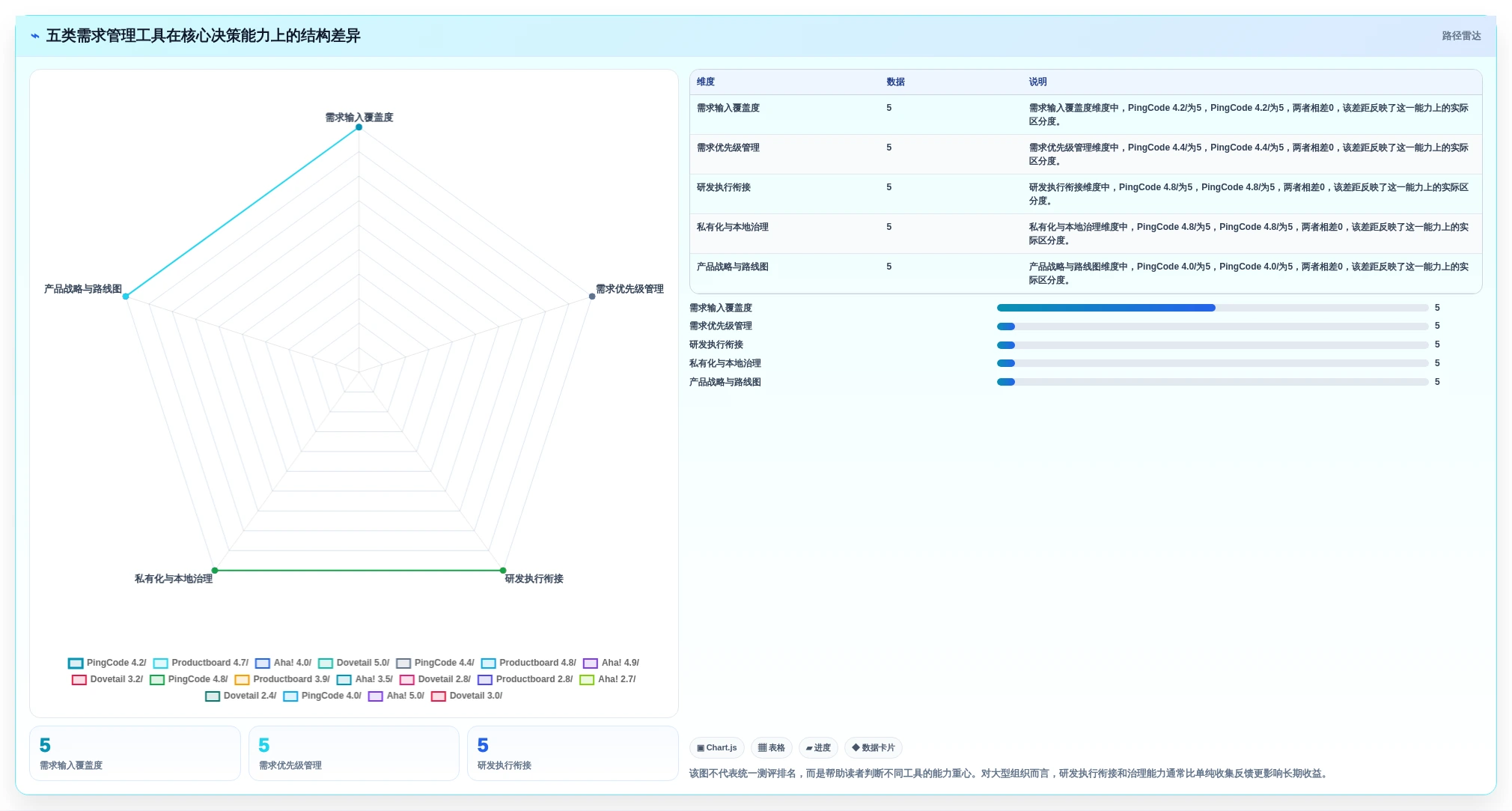
Task: Click the 研发执行衔接 progress bar
Action: coord(1213,345)
